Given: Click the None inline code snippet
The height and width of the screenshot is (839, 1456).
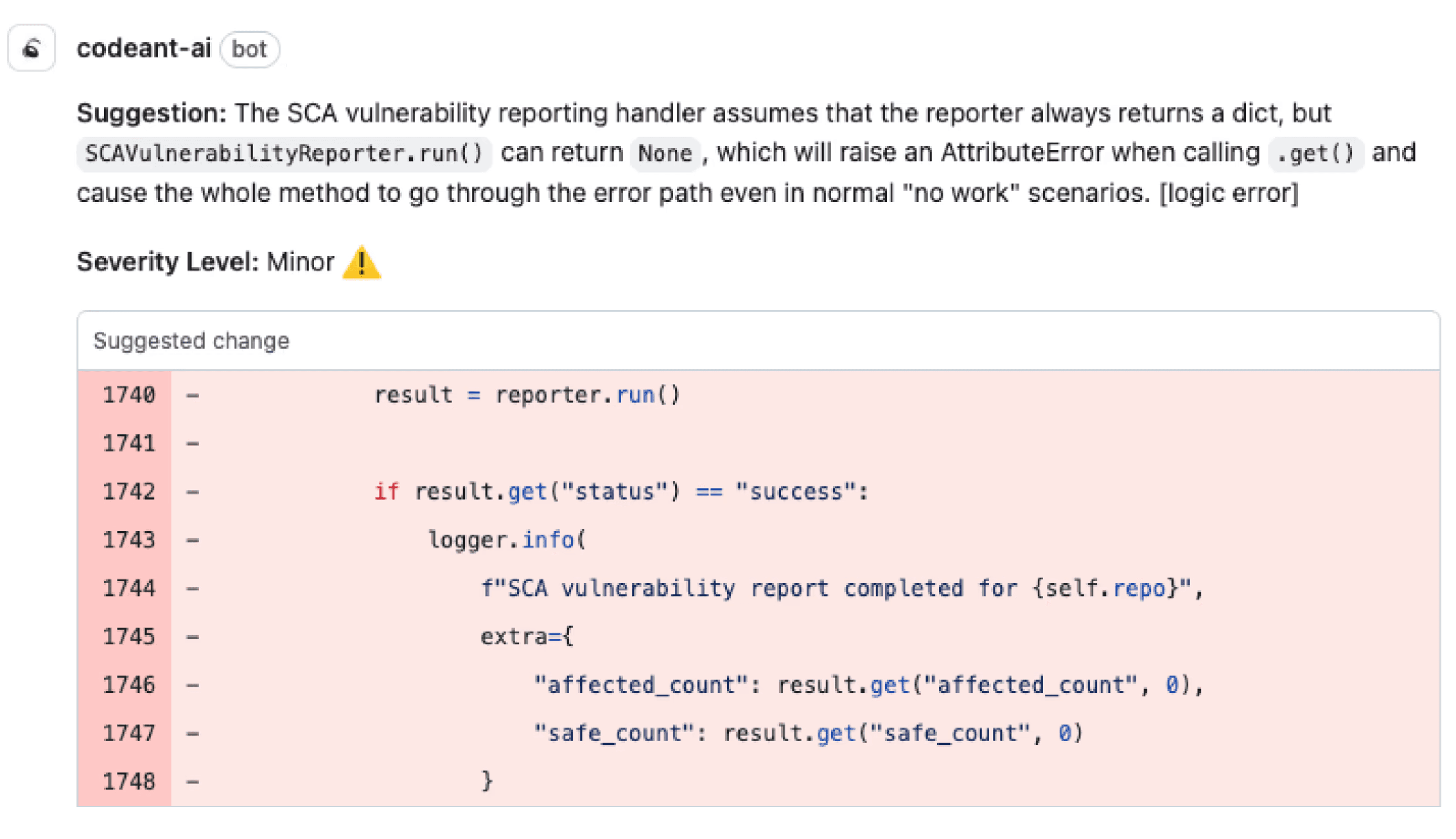Looking at the screenshot, I should 665,153.
